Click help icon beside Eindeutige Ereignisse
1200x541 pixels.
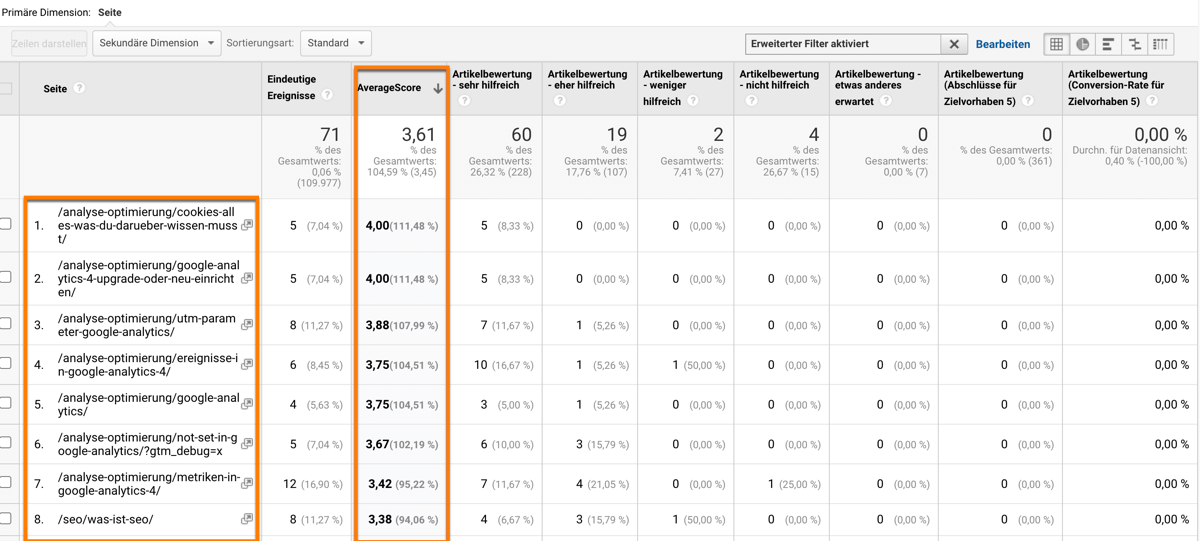(x=327, y=96)
